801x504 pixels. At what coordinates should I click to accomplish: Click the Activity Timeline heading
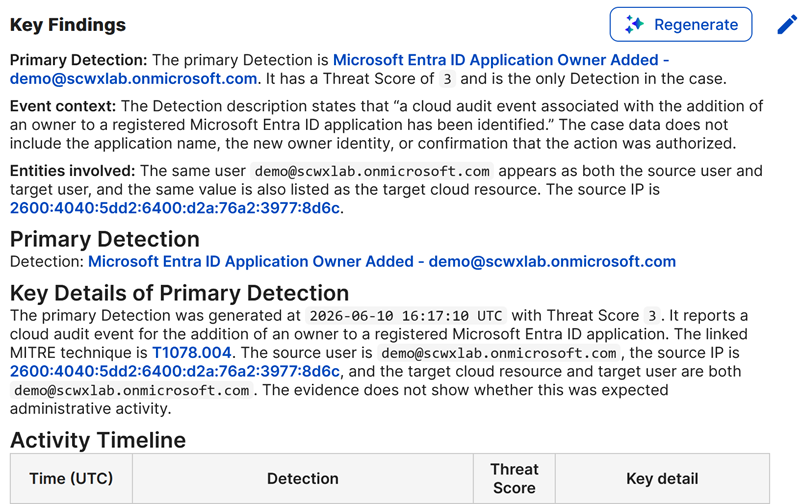98,440
